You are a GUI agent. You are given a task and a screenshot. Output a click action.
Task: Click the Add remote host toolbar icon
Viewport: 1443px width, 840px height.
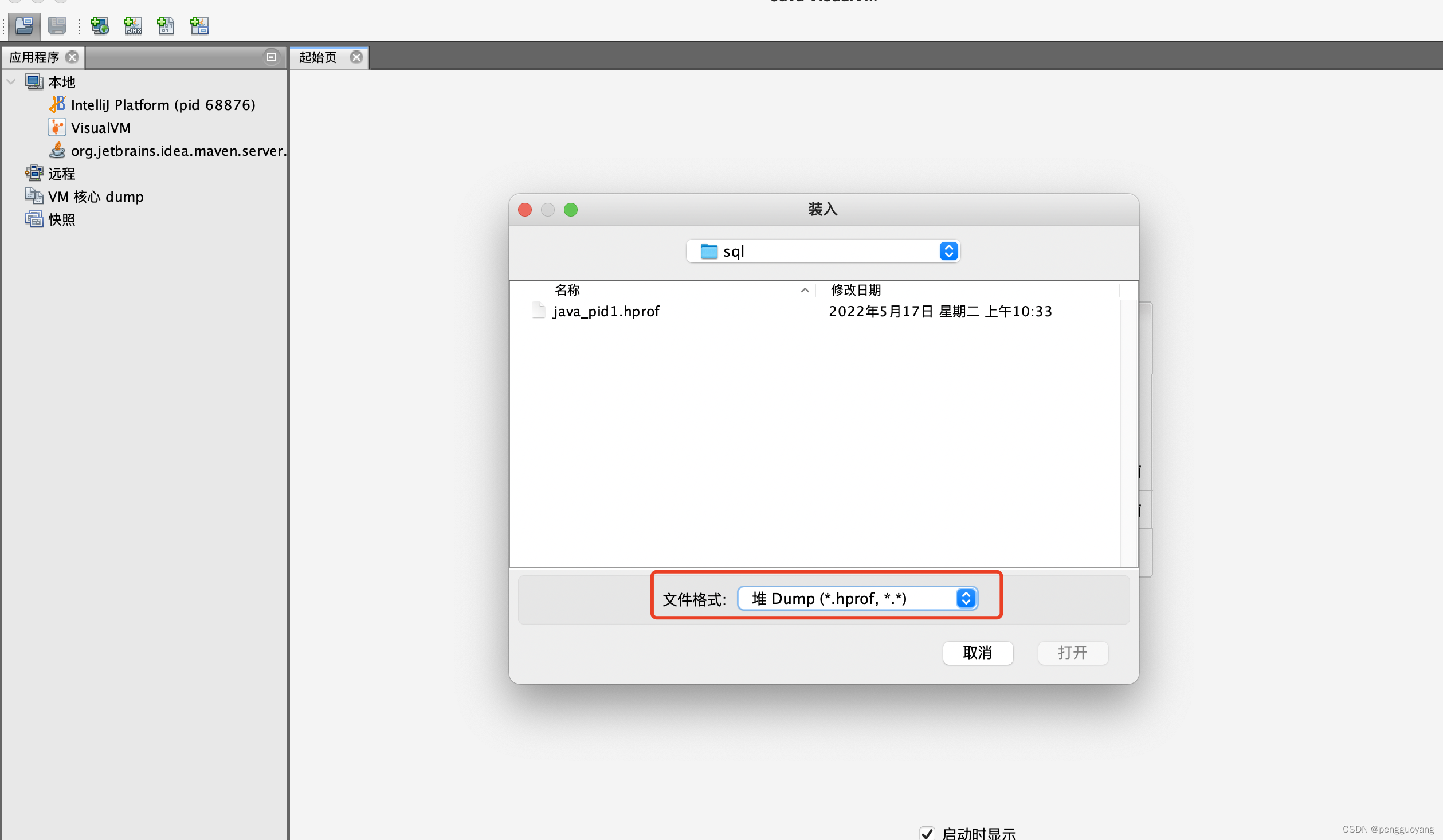pyautogui.click(x=99, y=26)
